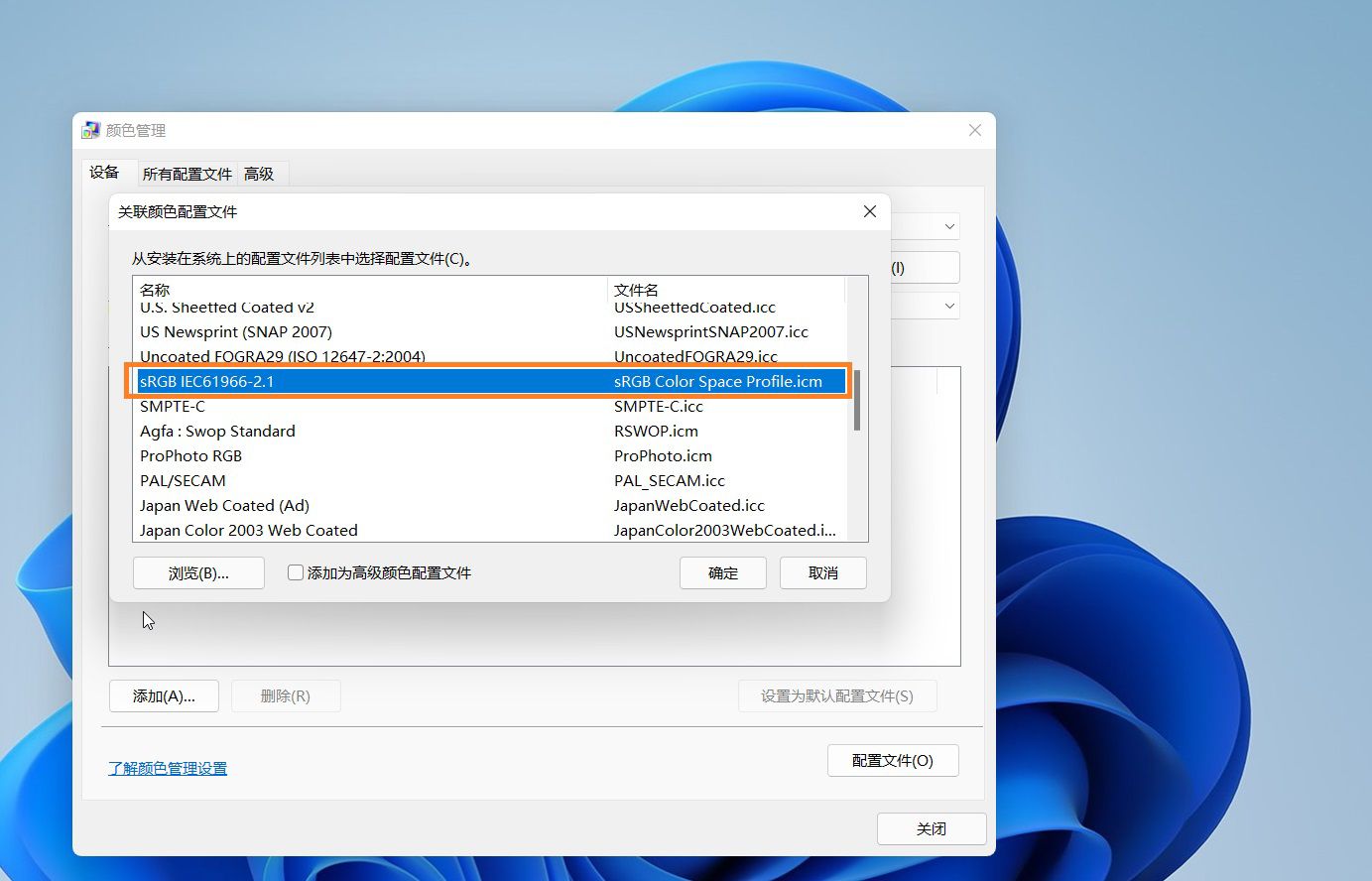
Task: Switch to the 所有配置文件 tab
Action: pos(187,173)
